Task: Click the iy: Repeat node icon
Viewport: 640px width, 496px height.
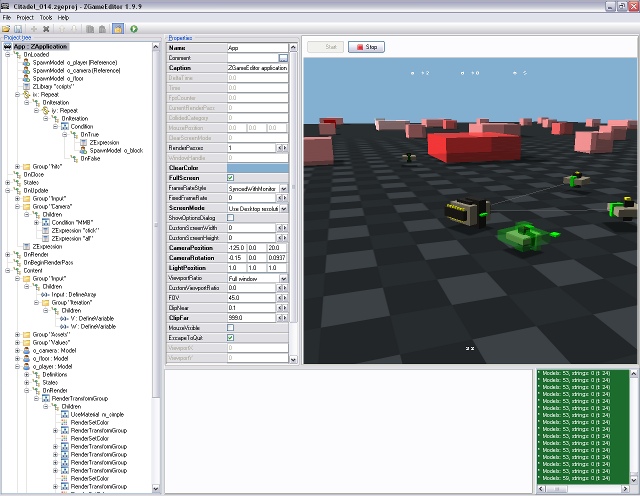Action: [x=45, y=111]
